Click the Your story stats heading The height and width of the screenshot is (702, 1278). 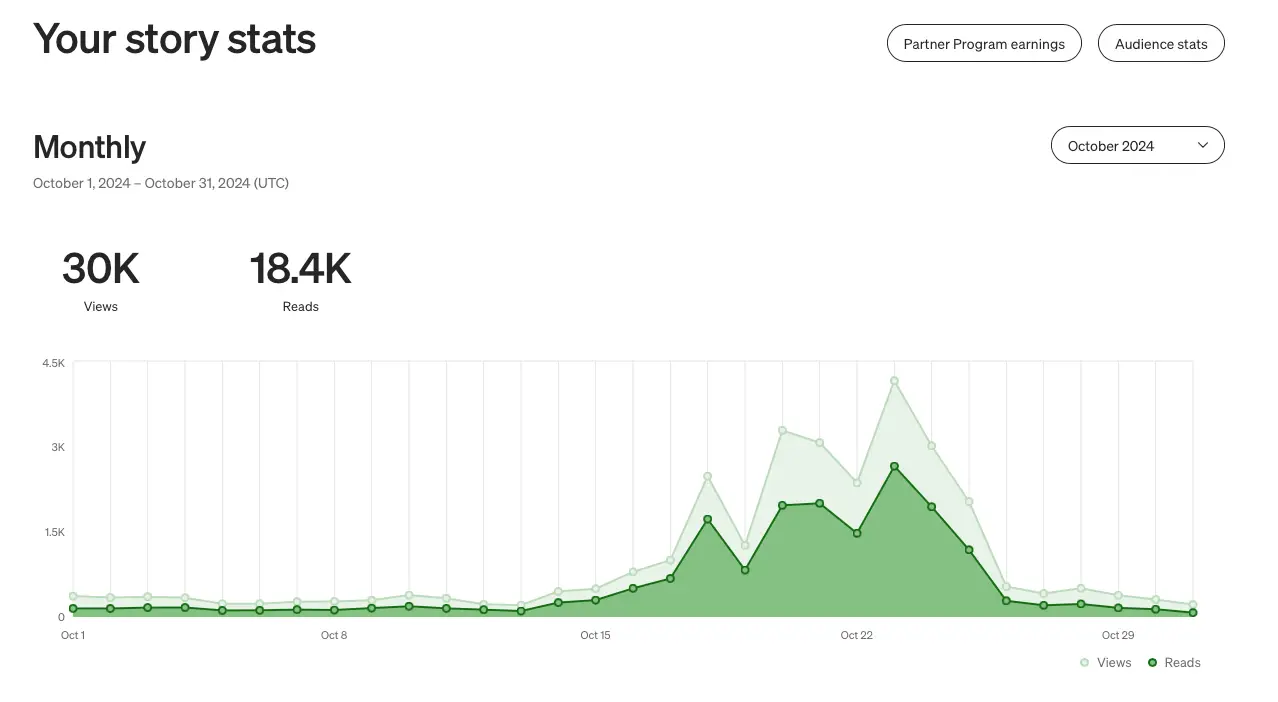(x=175, y=39)
